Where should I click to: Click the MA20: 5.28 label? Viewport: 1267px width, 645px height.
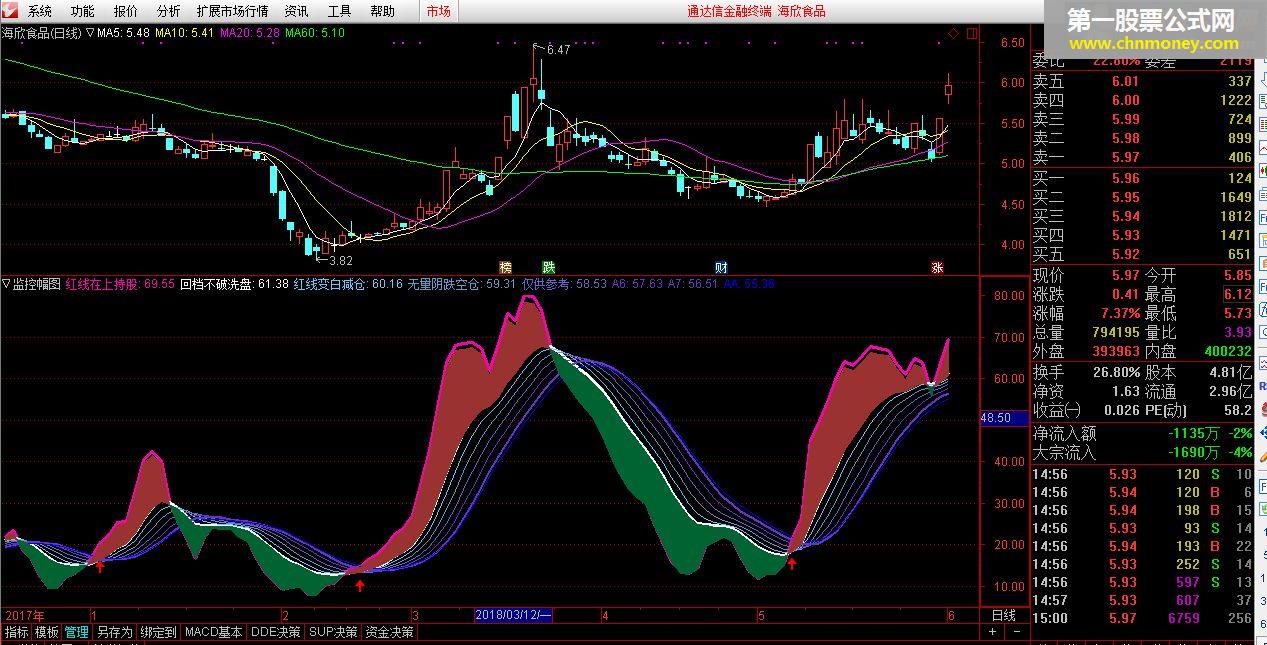point(250,33)
